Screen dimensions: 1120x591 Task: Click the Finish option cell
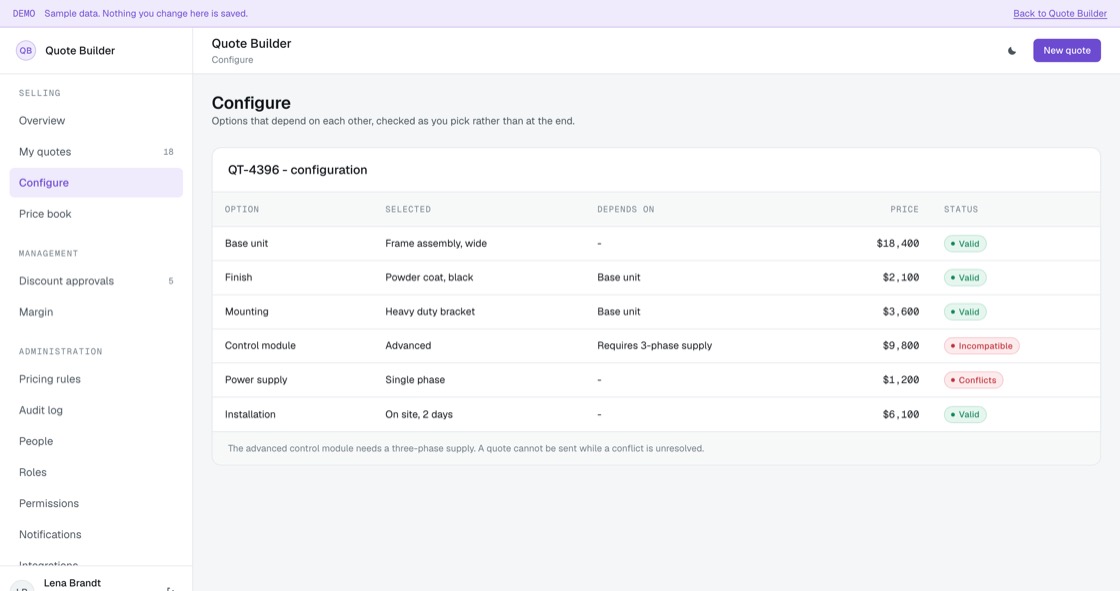239,277
